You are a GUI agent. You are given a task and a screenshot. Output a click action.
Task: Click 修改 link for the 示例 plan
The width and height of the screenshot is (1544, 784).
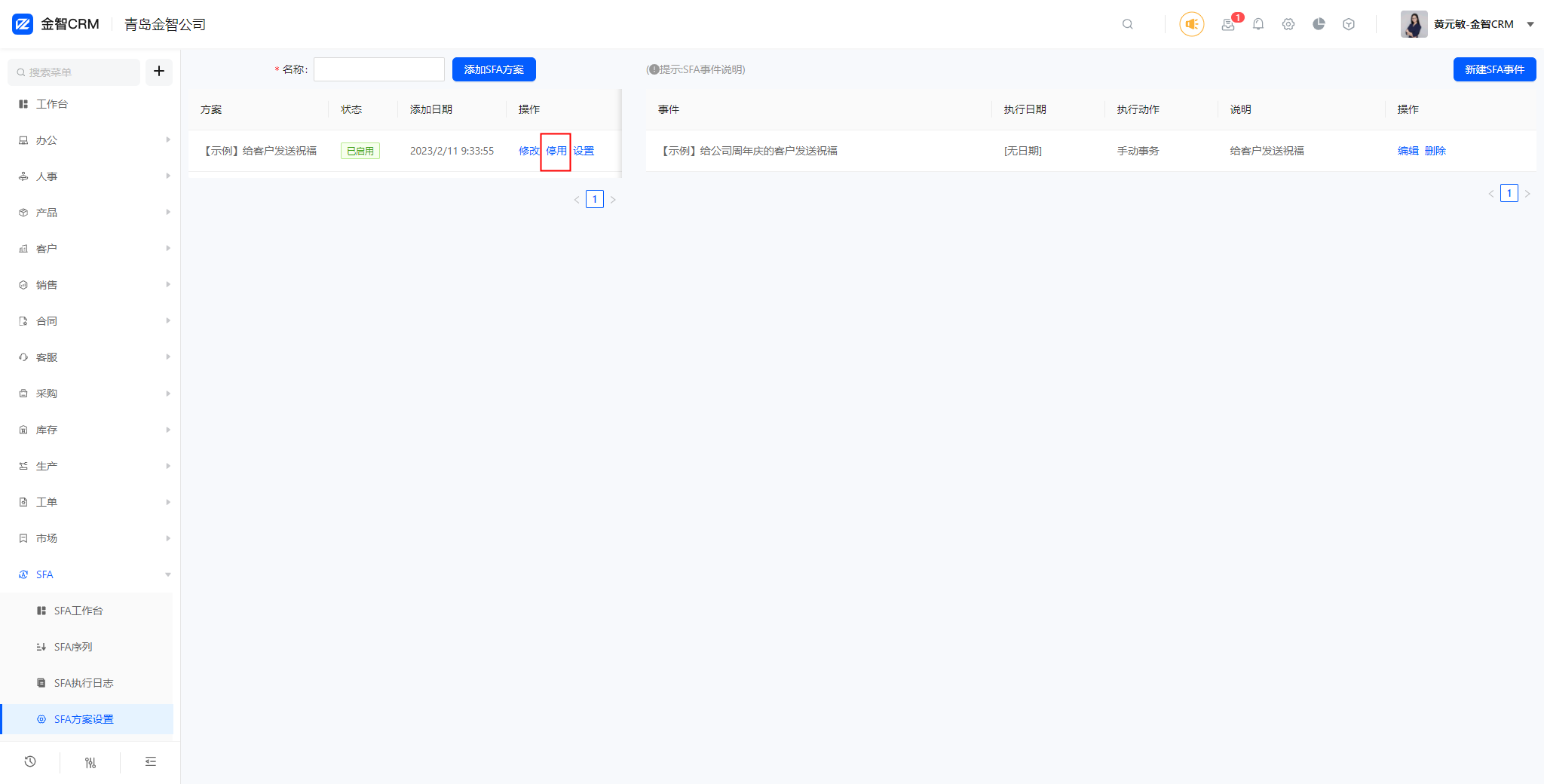point(529,151)
